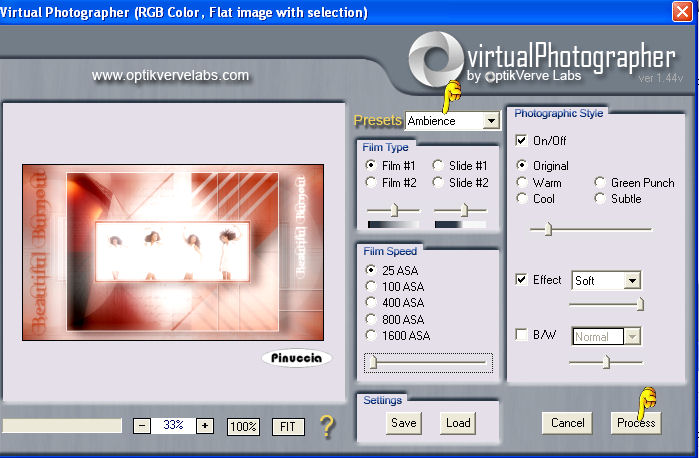
Task: Select the Film #2 radio button
Action: (x=370, y=182)
